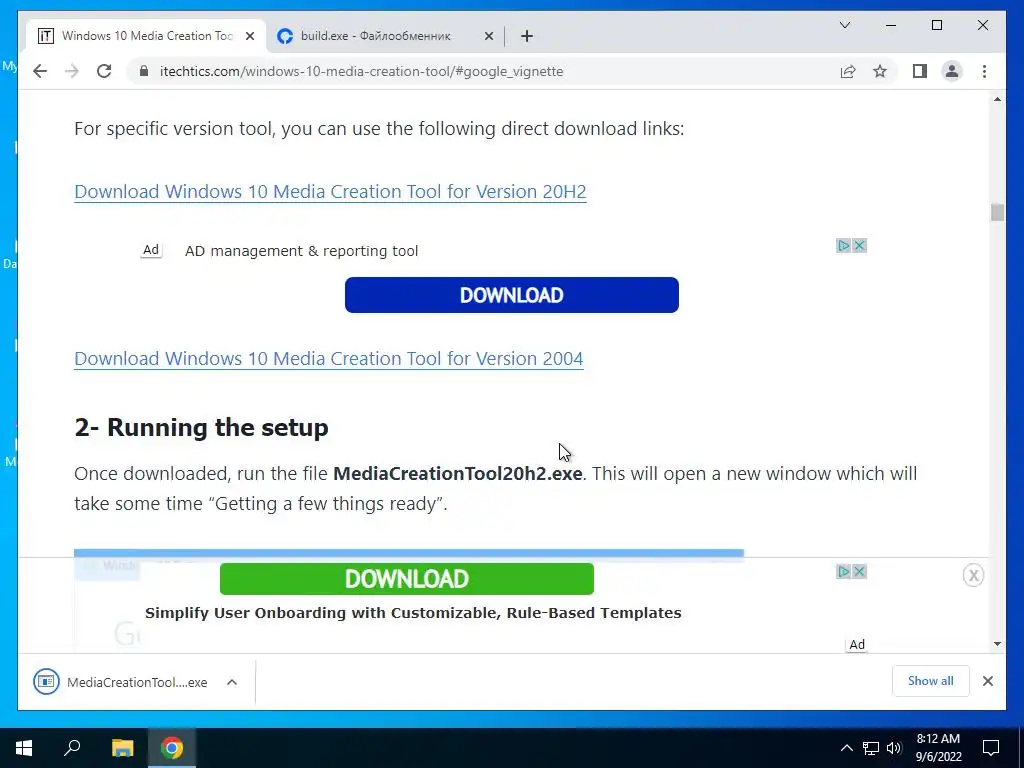Close the bottom banner ad with its small X

pos(859,571)
